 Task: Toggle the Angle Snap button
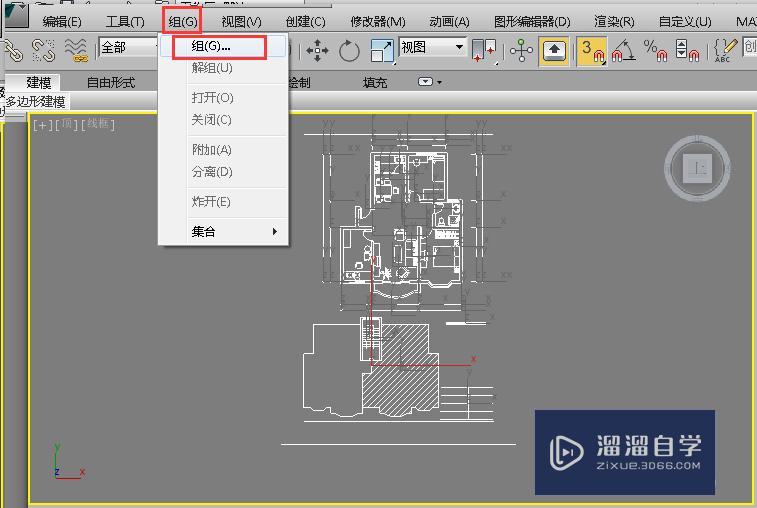tap(623, 50)
